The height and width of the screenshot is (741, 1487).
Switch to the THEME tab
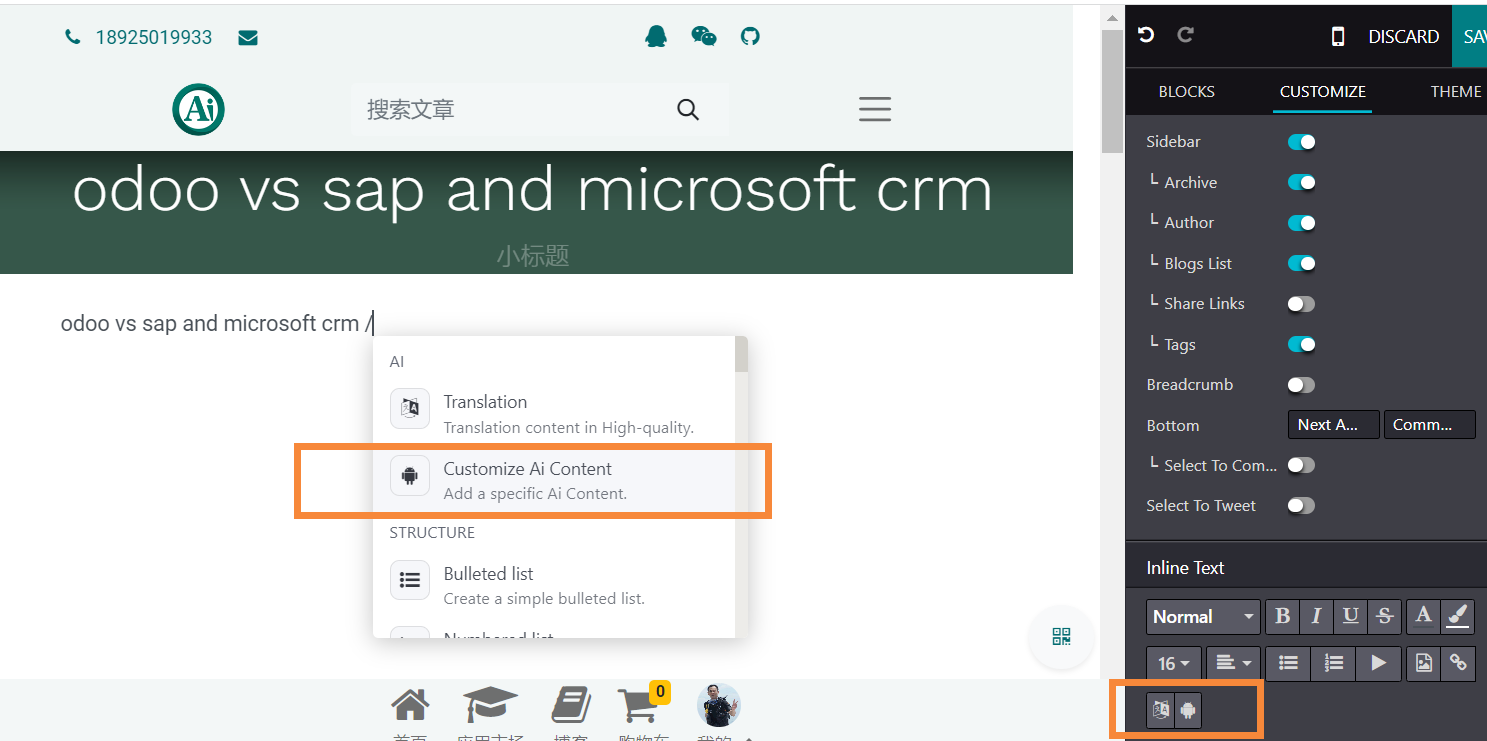pyautogui.click(x=1456, y=91)
